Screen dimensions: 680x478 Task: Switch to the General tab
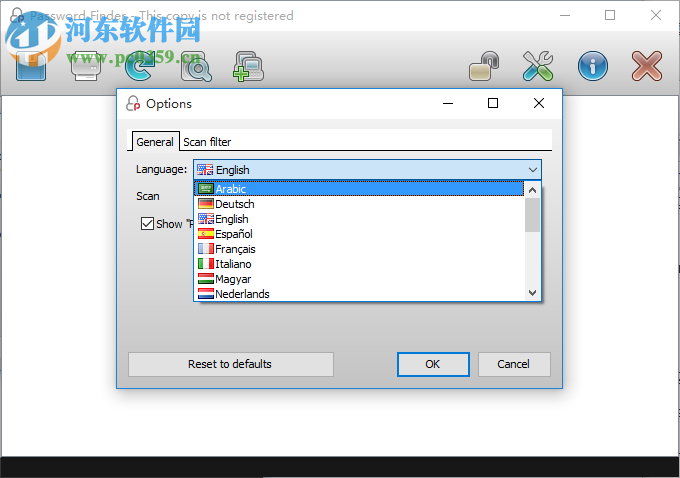pyautogui.click(x=155, y=142)
